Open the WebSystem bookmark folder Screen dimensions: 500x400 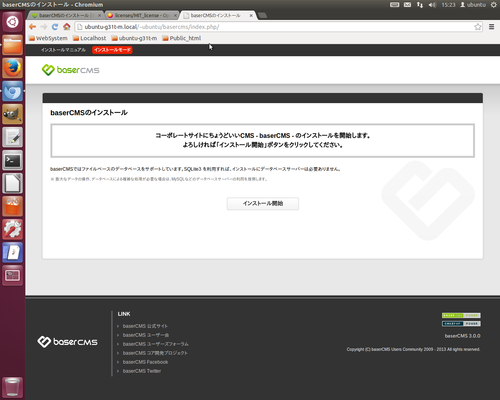[48, 38]
